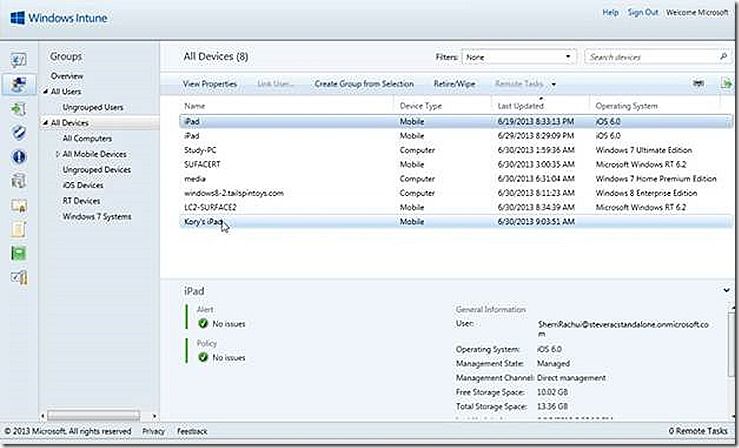Click green check icon under Policy
This screenshot has height=448, width=739.
click(x=203, y=358)
